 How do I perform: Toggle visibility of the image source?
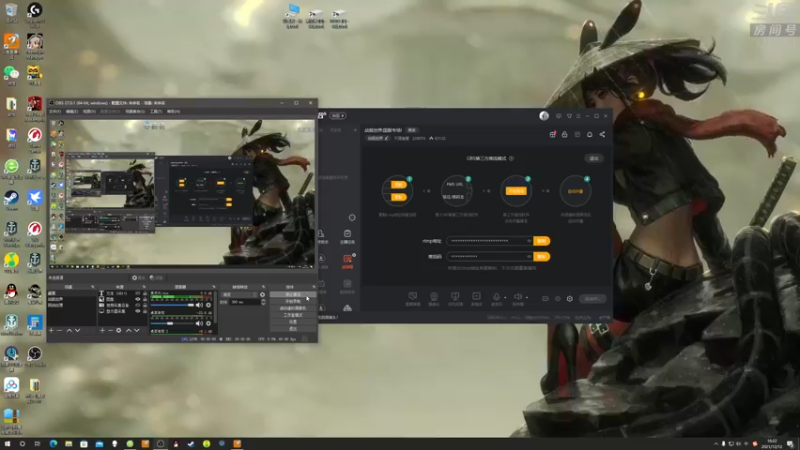pos(138,299)
